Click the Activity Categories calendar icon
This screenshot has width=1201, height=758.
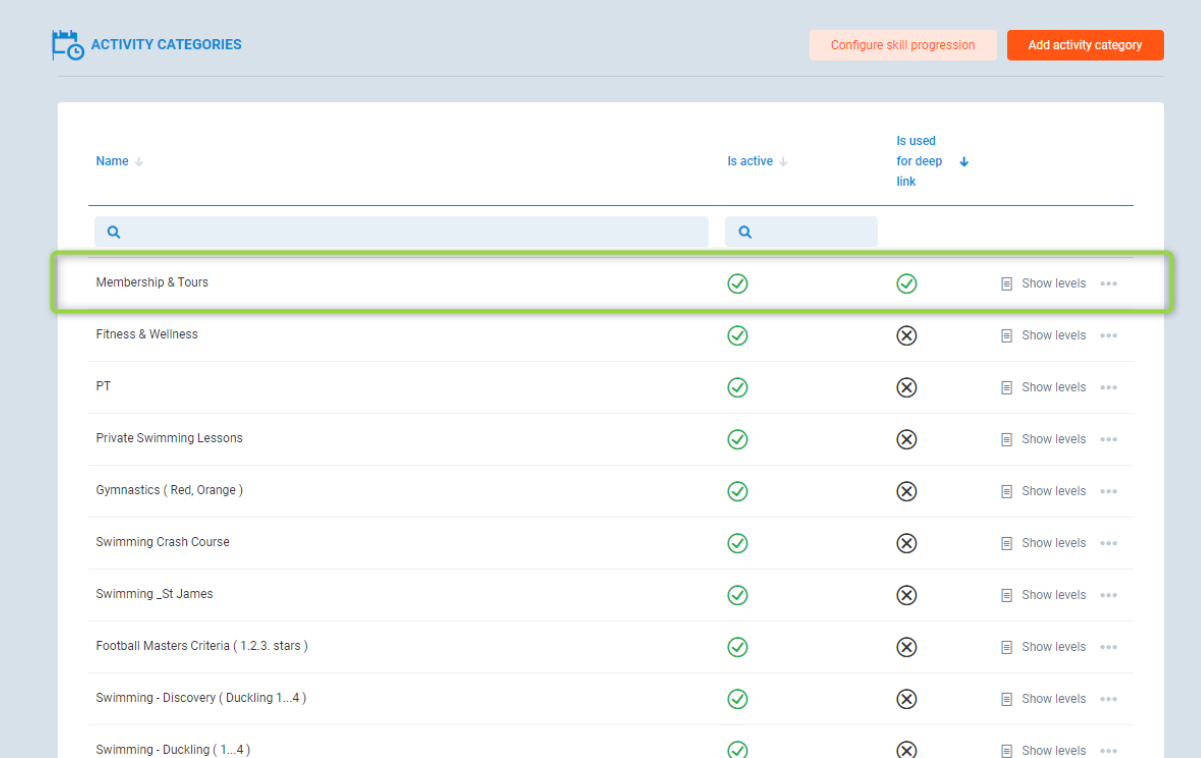point(68,46)
